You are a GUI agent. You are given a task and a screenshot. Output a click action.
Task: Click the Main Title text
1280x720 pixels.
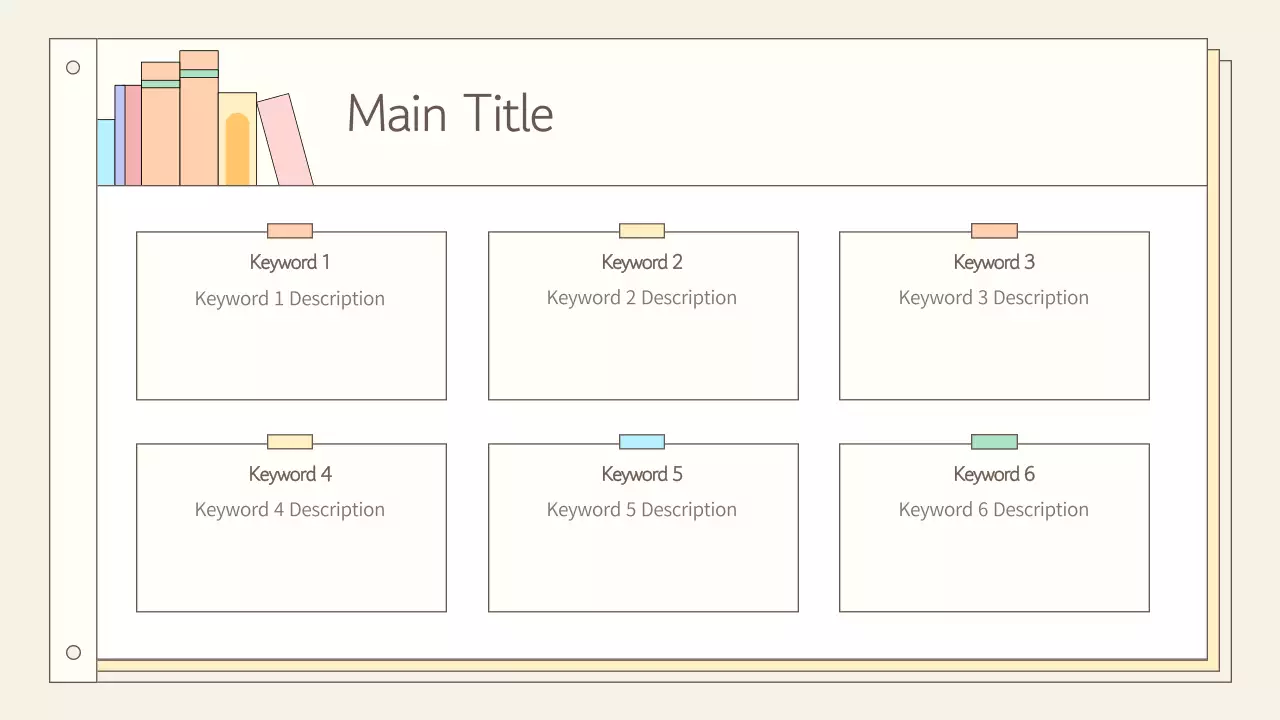coord(450,113)
